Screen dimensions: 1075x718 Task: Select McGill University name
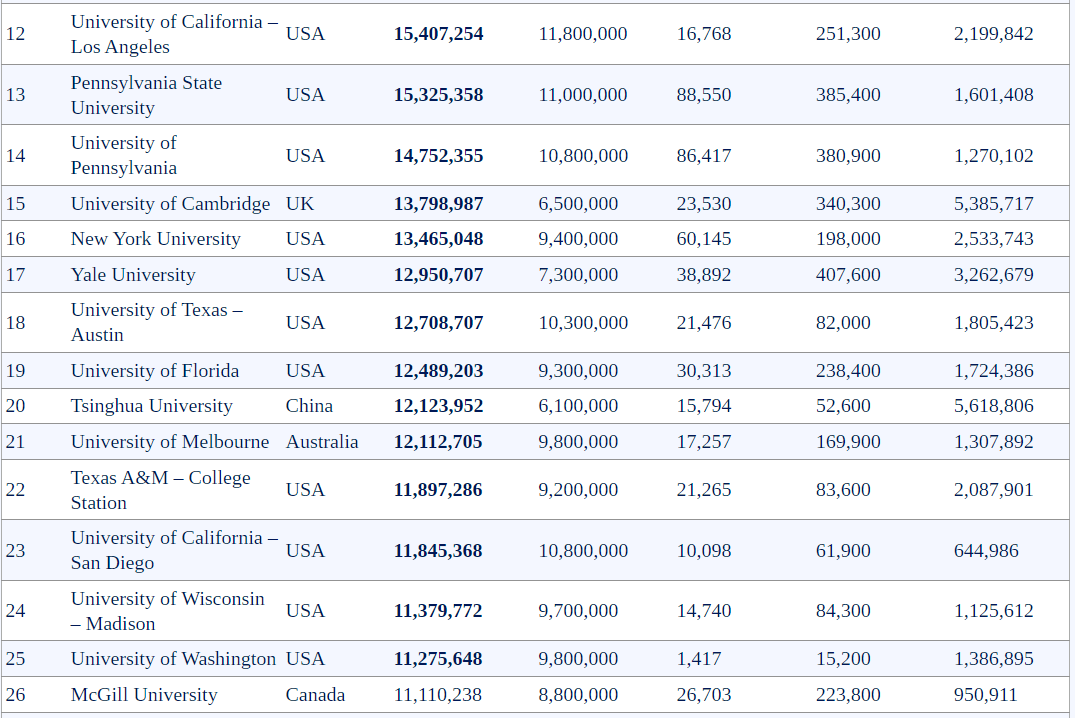144,695
